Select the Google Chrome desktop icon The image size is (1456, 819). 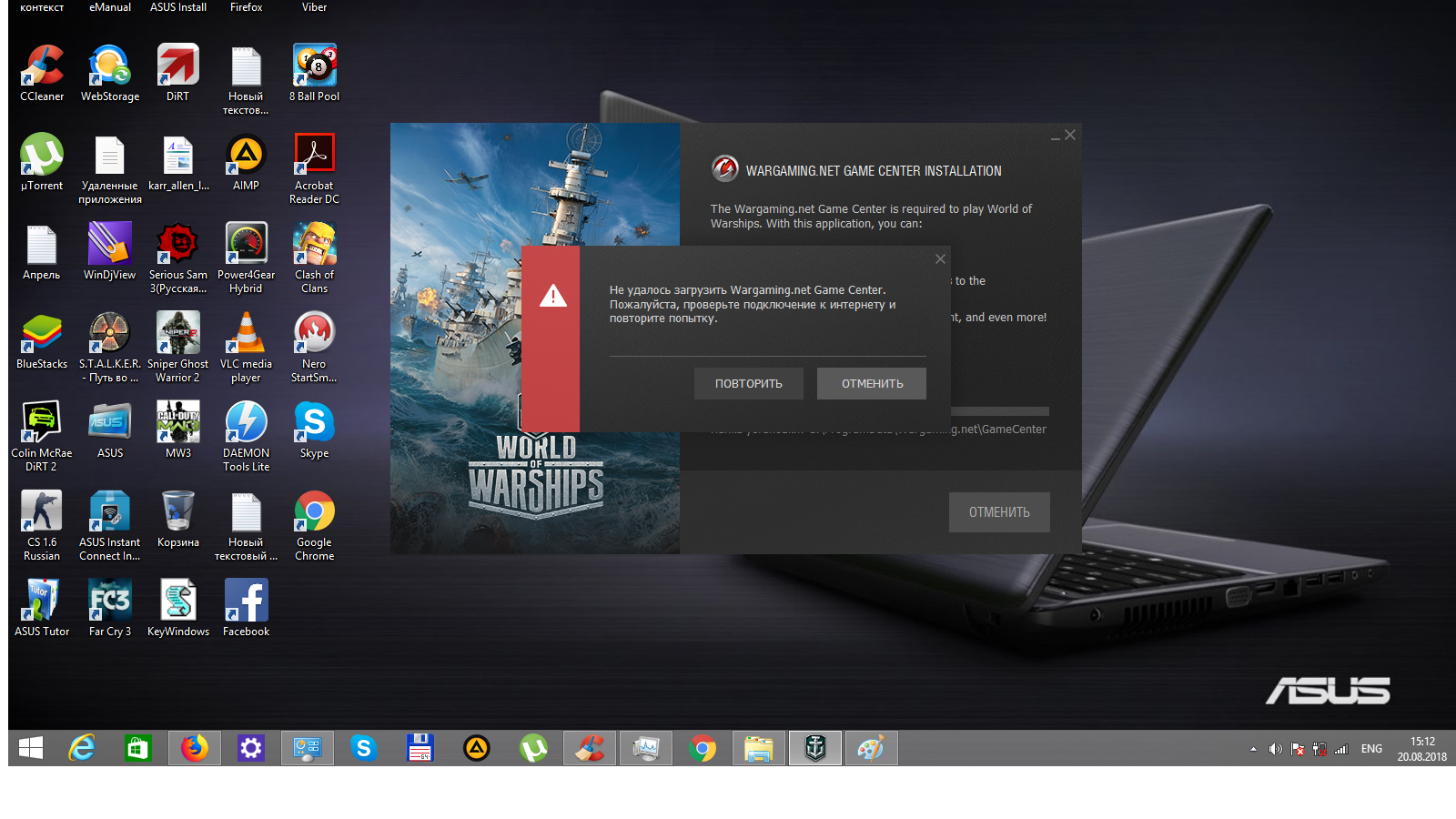coord(314,524)
